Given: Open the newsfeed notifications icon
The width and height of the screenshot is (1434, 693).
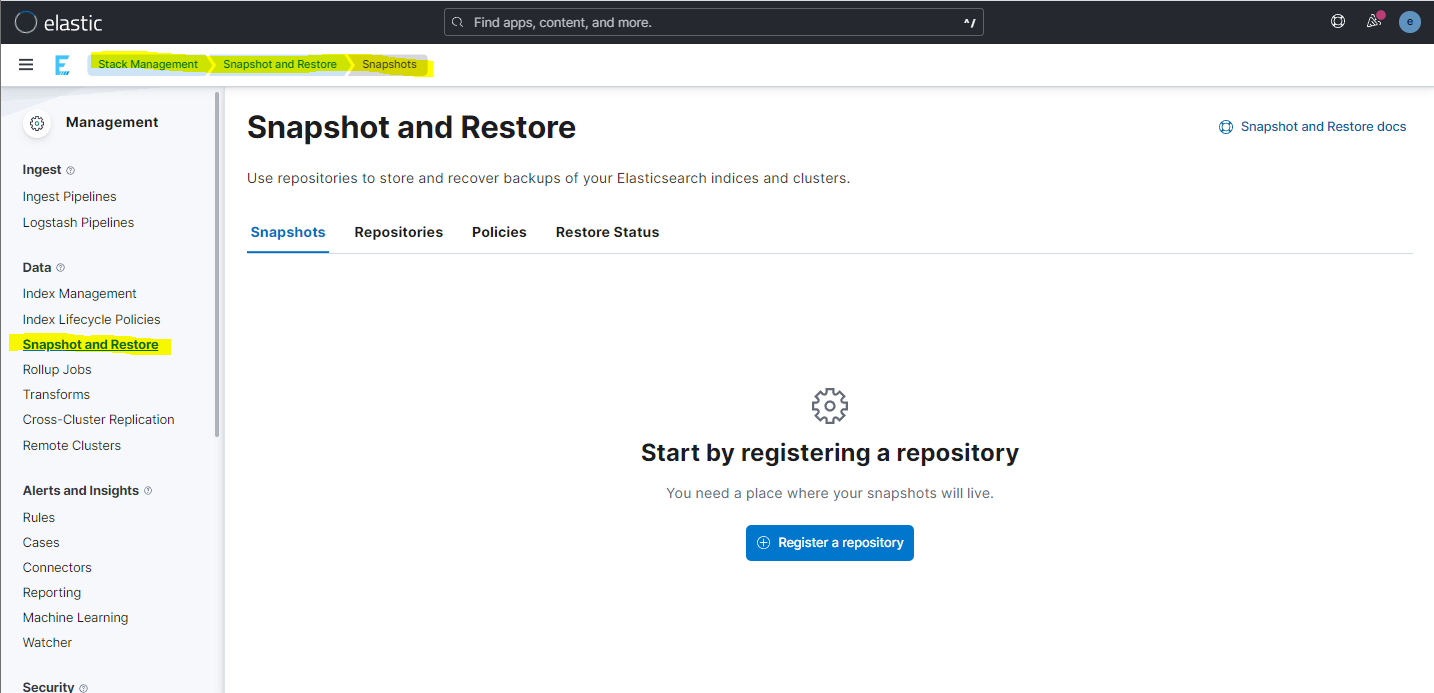Looking at the screenshot, I should pos(1375,21).
